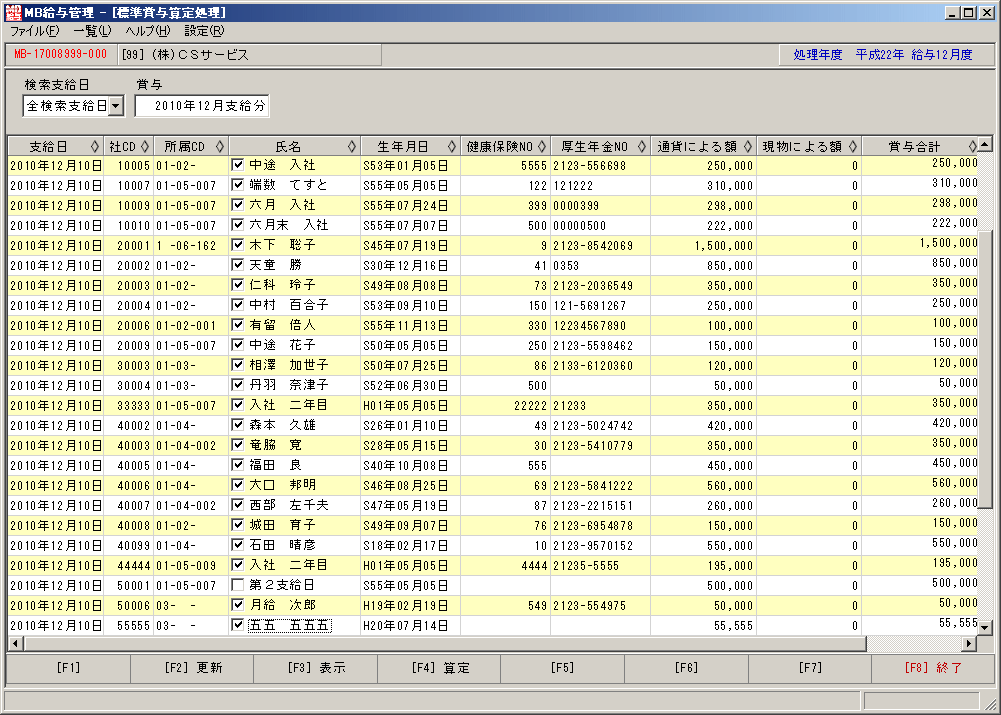
Task: Click the 1,500,000 cell in 通貨による額 column
Action: point(704,245)
